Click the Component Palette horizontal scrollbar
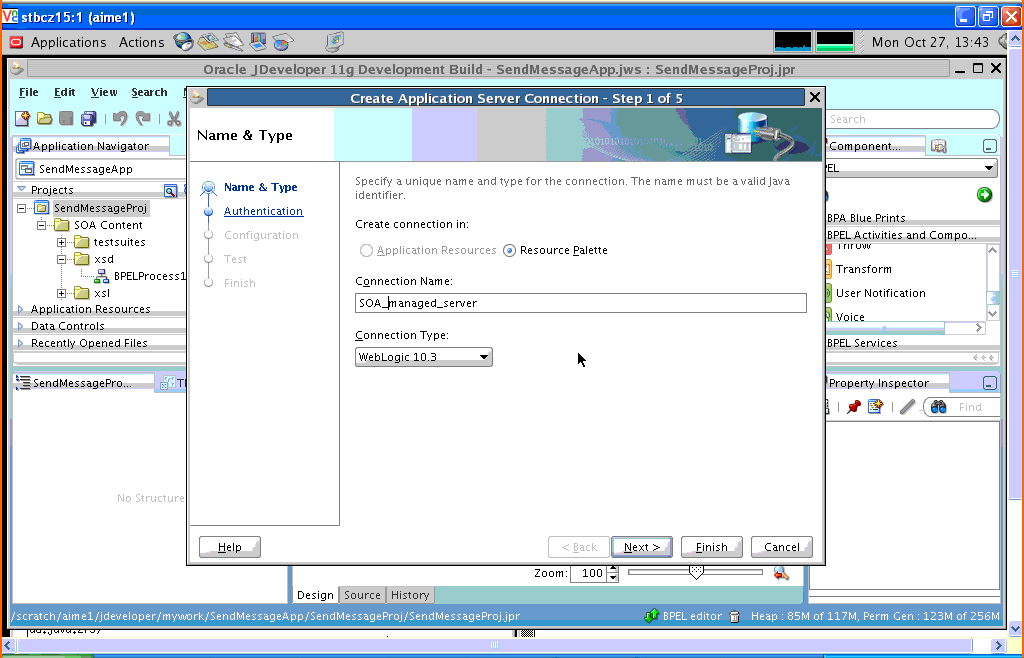Viewport: 1024px width, 658px height. (x=906, y=328)
